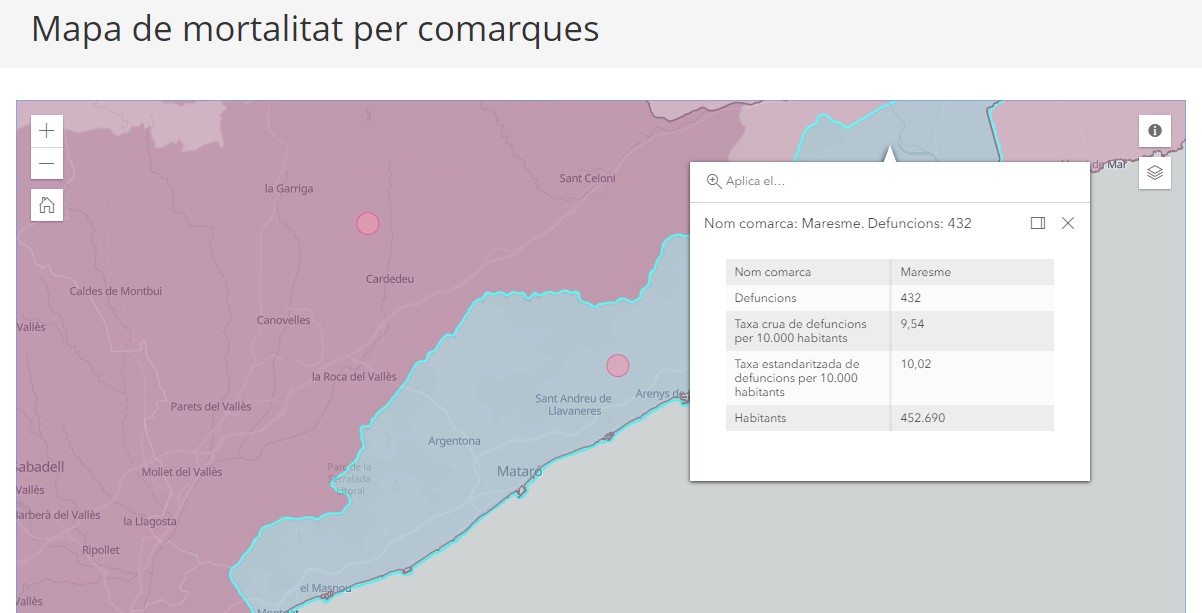Click the 'Mapa de mortalitat per comarques' heading
This screenshot has height=613, width=1202.
pyautogui.click(x=315, y=29)
